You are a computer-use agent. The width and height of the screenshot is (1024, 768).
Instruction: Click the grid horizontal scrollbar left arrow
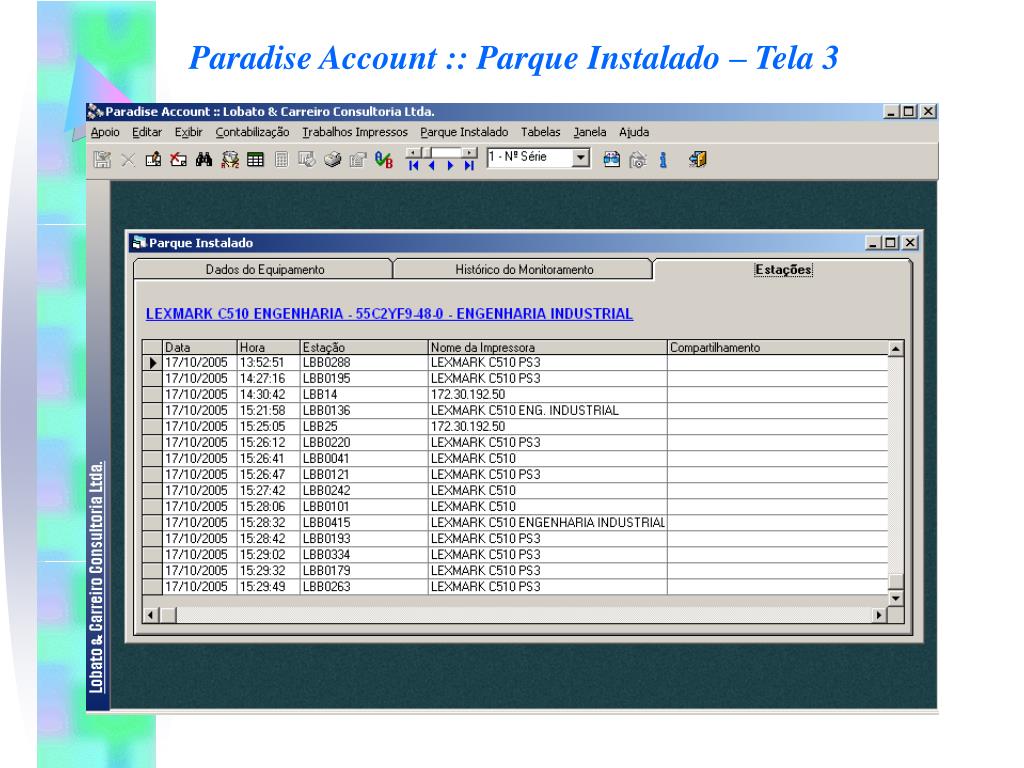pos(151,615)
